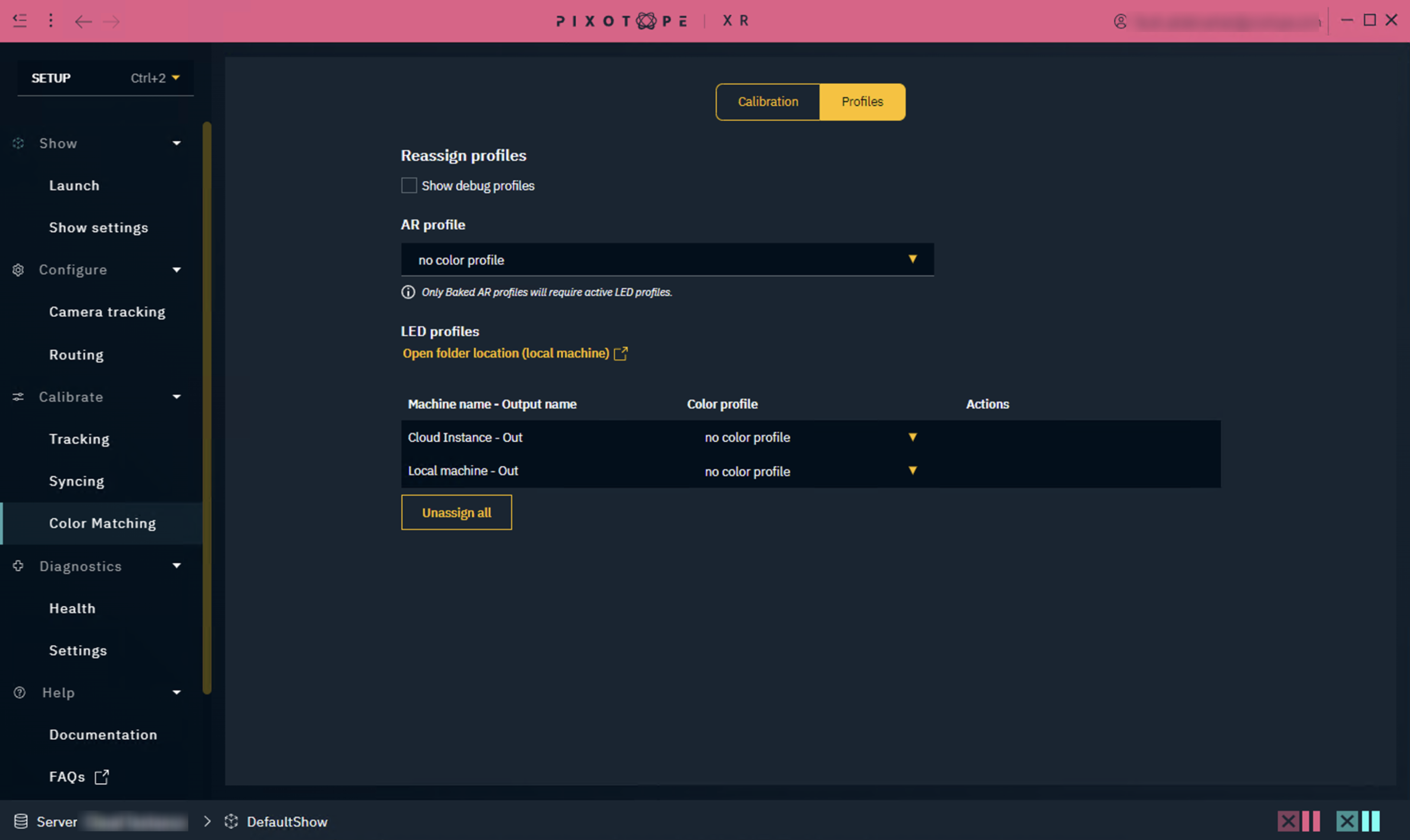
Task: Click the back navigation arrow
Action: pos(83,22)
